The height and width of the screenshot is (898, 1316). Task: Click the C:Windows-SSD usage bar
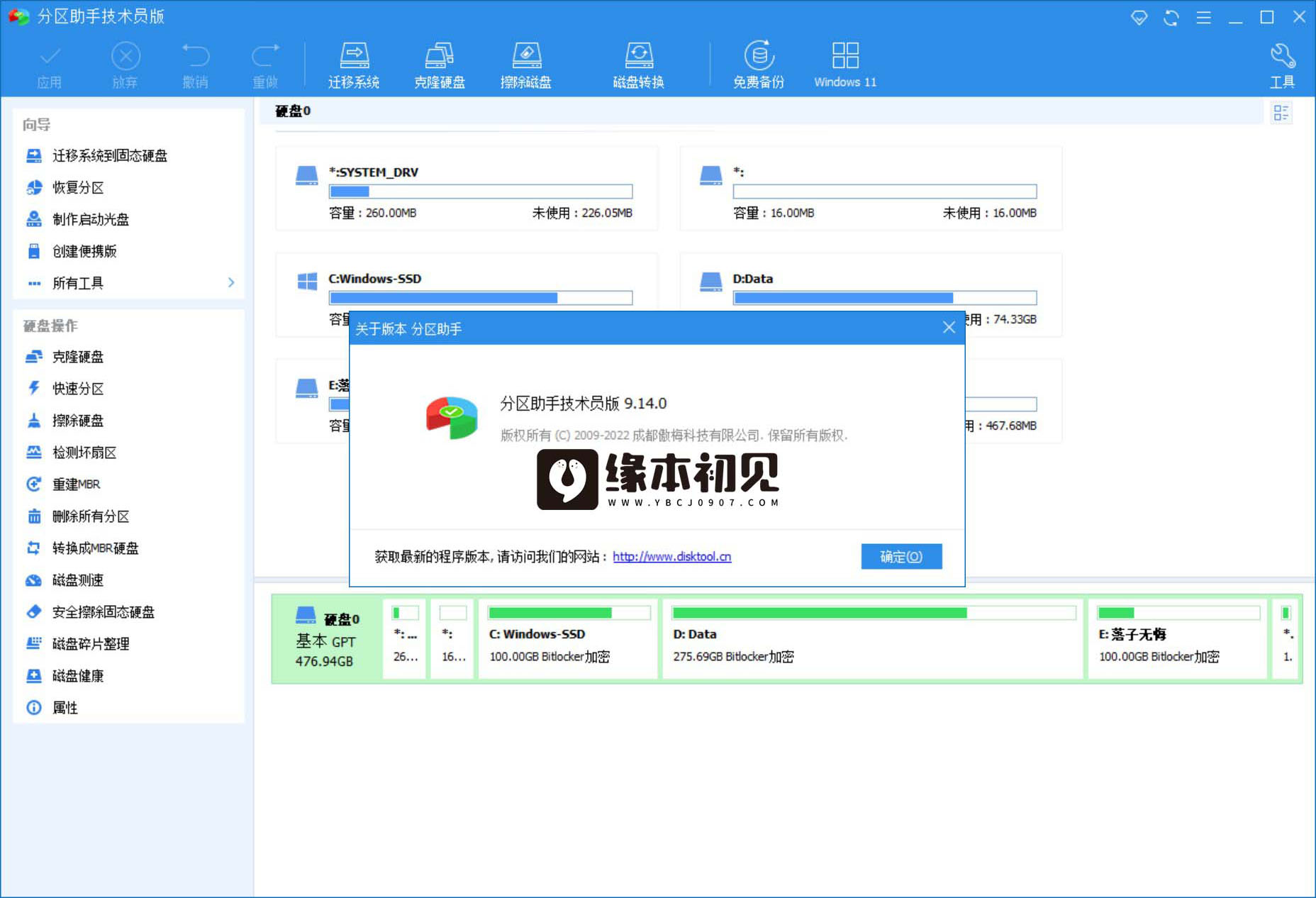(x=481, y=298)
